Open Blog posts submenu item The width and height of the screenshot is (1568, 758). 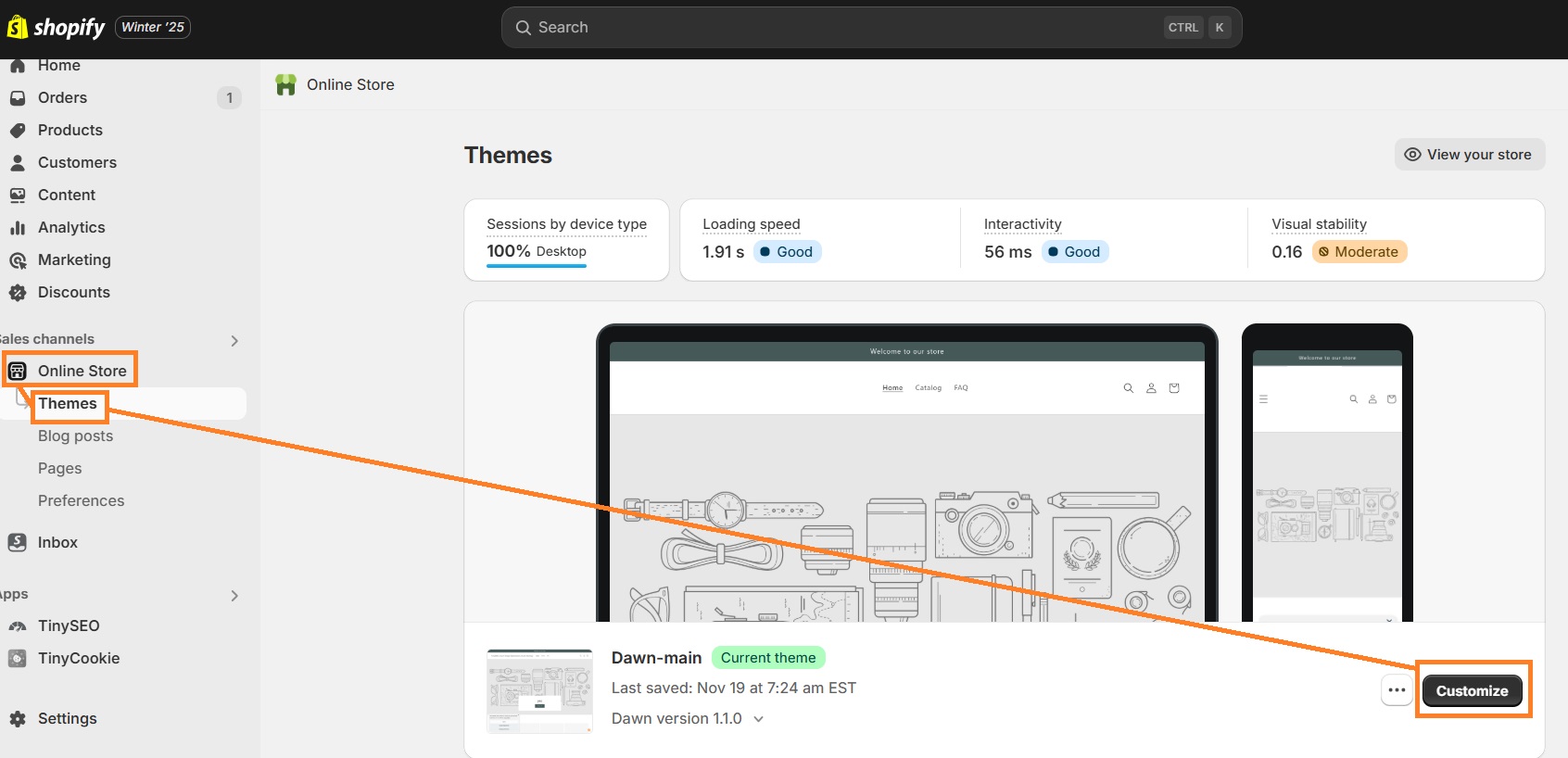click(75, 436)
